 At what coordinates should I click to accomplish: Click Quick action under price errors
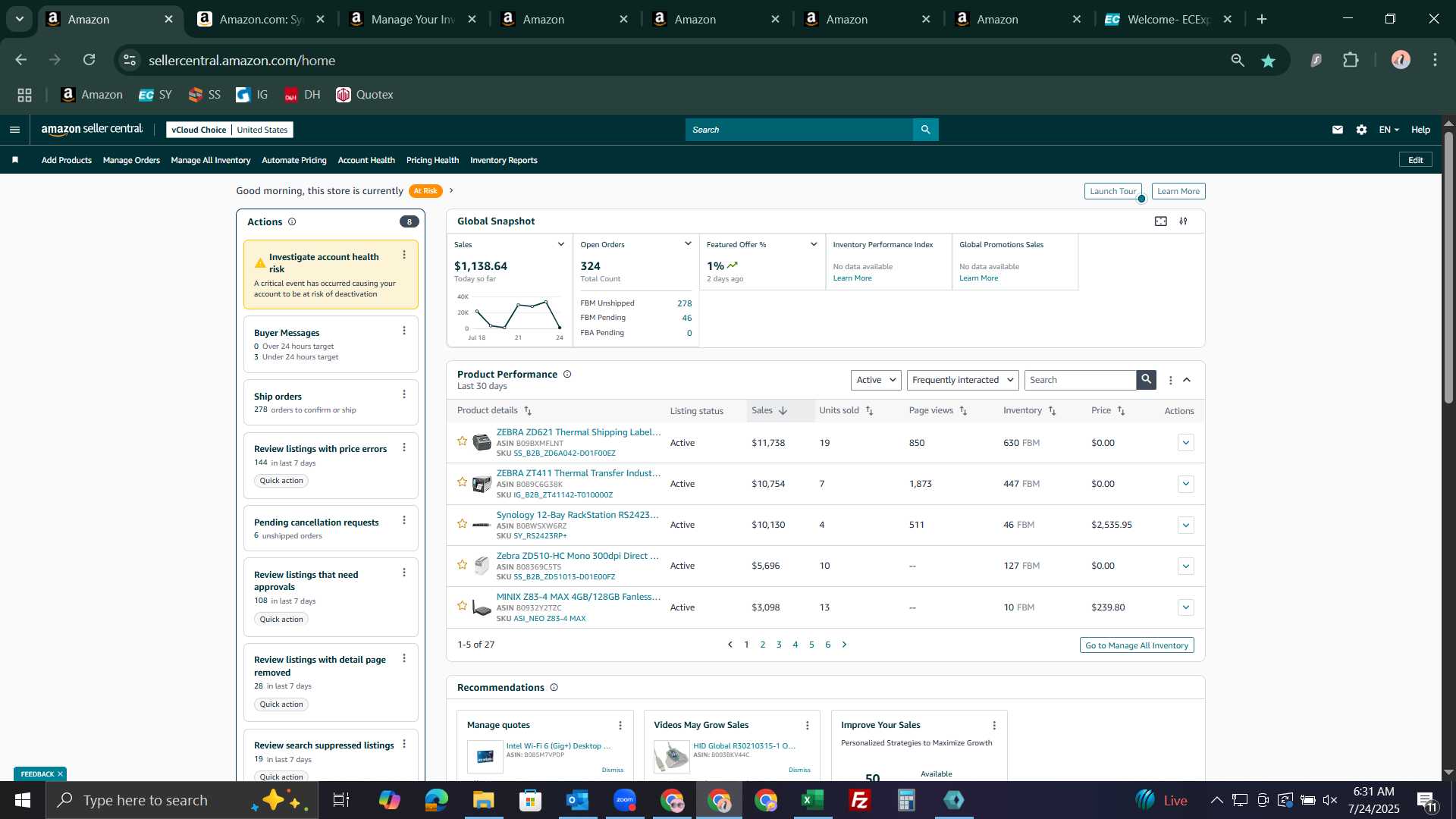(281, 481)
